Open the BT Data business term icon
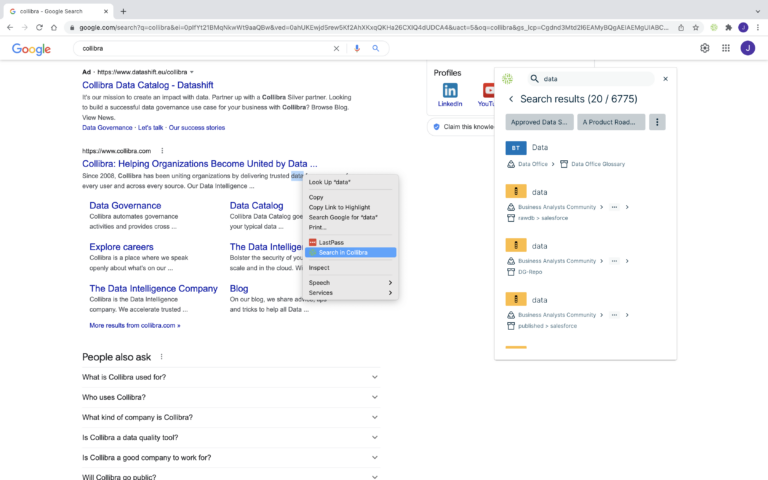The image size is (768, 480). [516, 147]
